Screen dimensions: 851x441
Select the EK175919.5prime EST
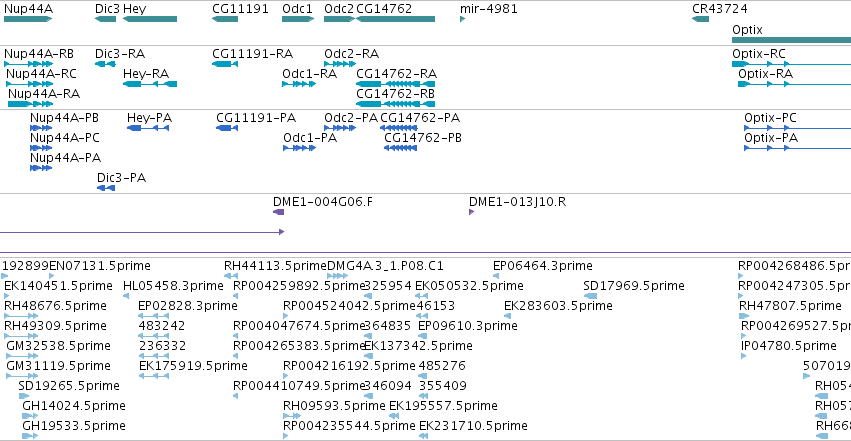tap(193, 367)
